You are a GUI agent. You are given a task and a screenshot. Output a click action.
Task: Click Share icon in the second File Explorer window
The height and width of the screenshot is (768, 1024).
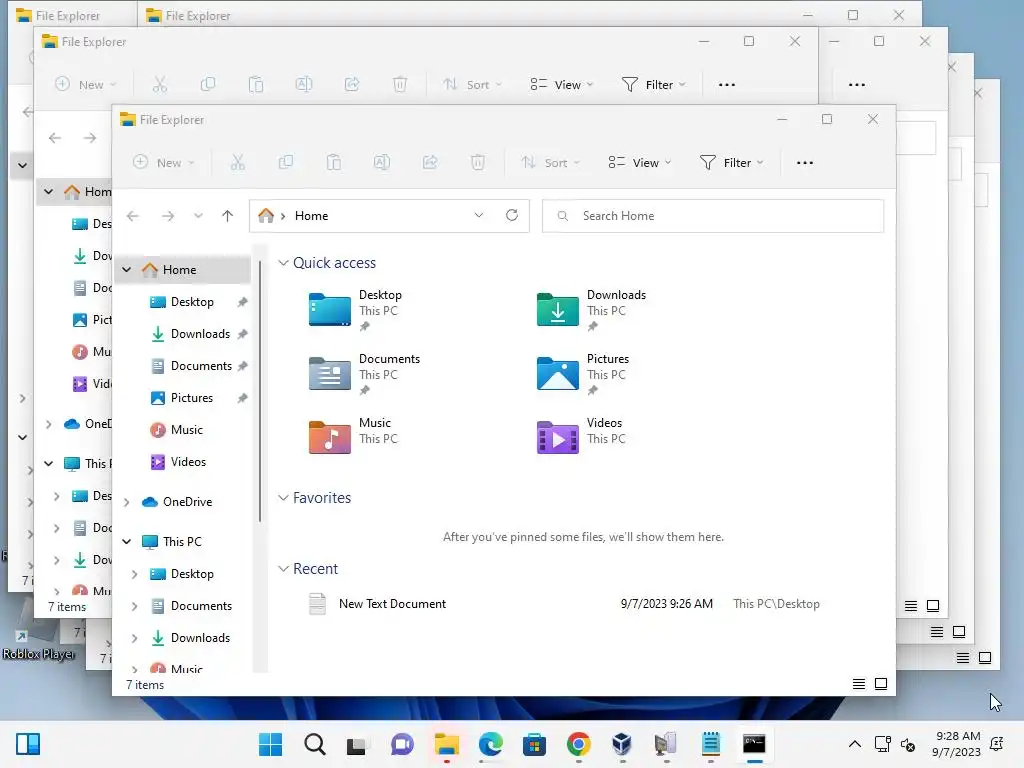[352, 84]
